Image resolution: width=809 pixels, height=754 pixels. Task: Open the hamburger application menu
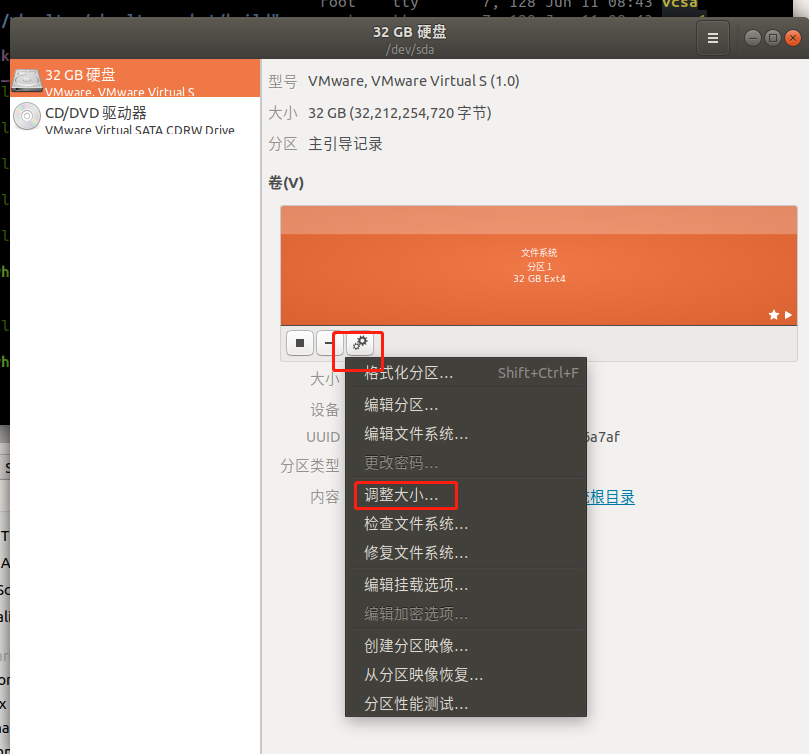(713, 38)
